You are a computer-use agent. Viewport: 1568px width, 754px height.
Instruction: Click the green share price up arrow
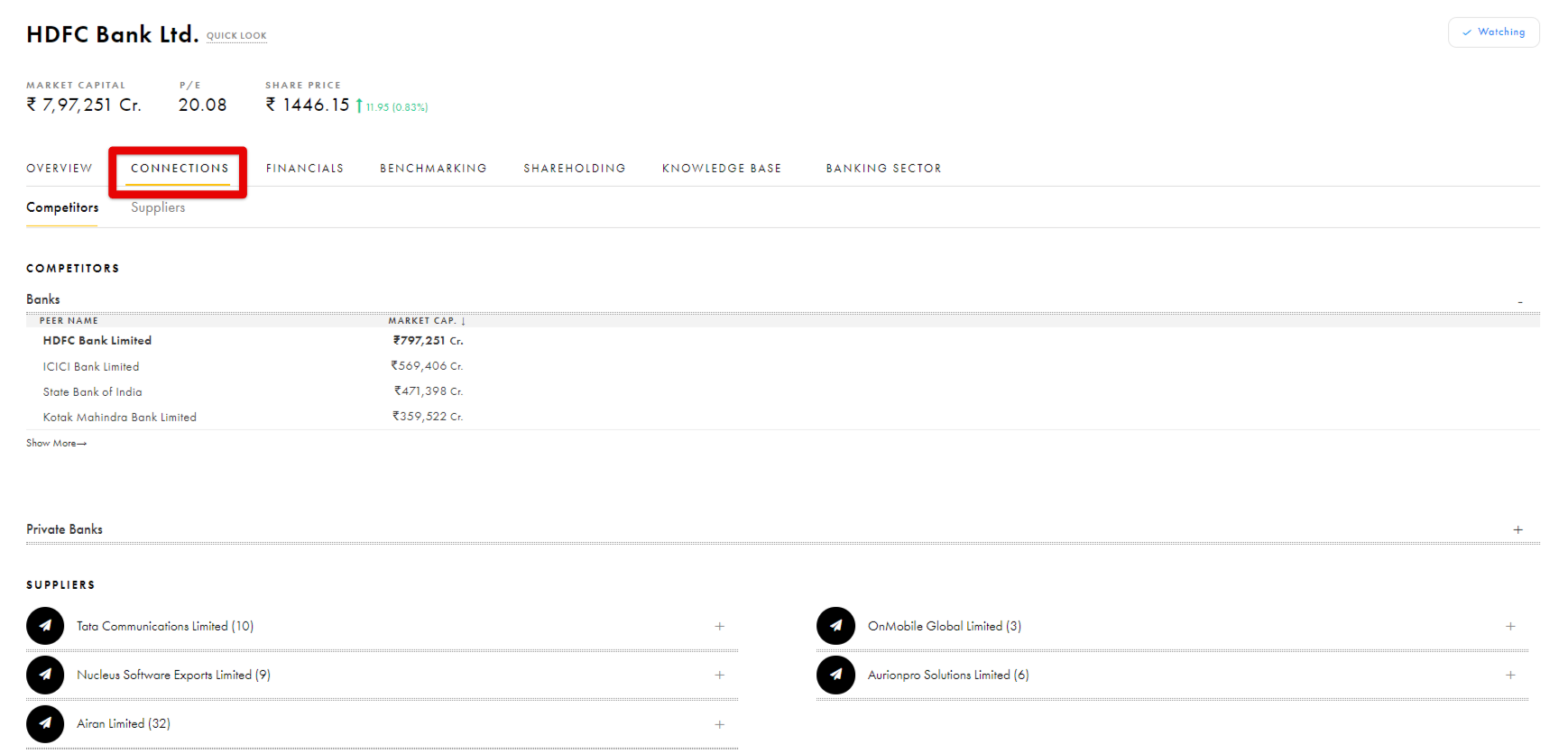359,106
